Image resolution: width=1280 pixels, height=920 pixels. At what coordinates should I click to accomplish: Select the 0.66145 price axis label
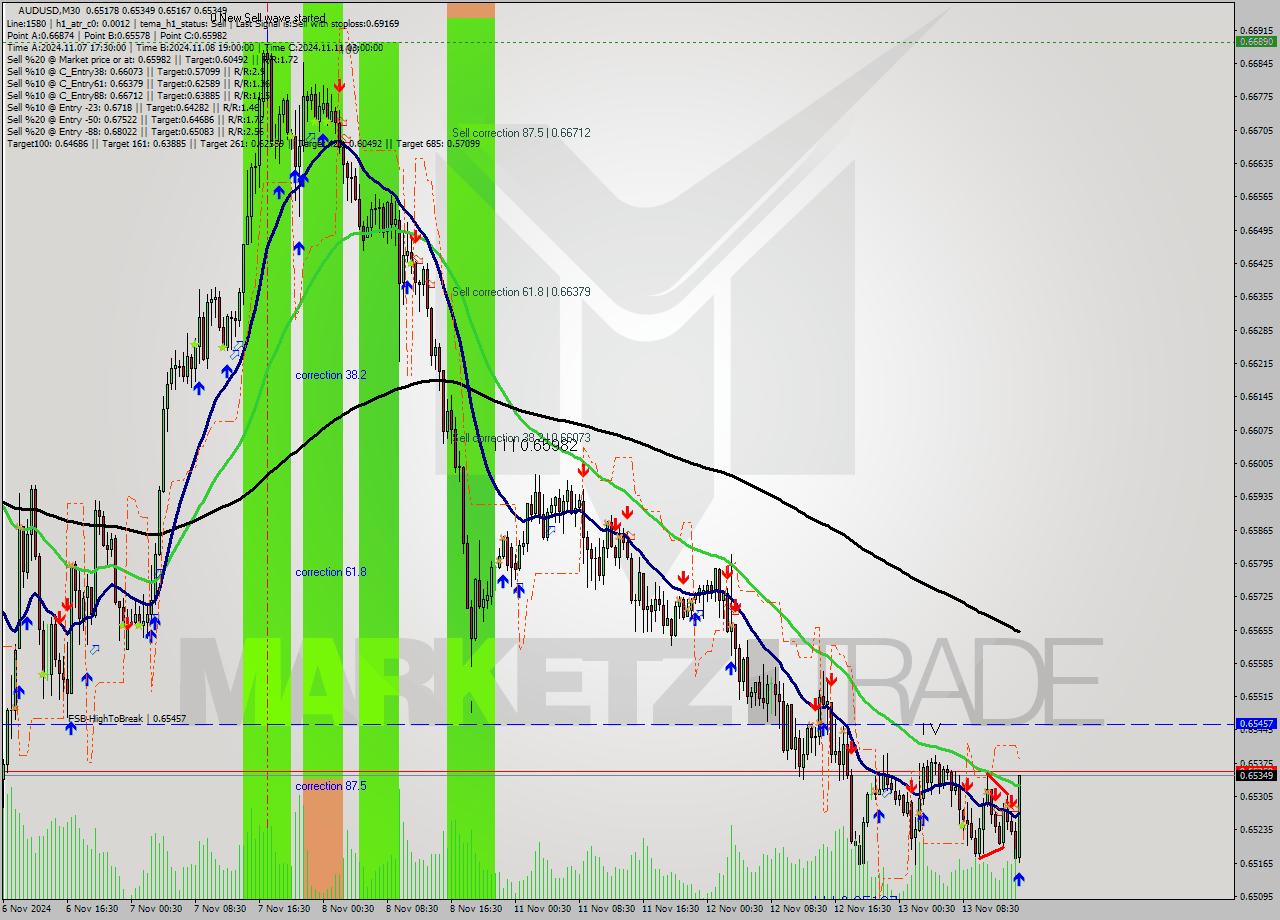point(1256,396)
